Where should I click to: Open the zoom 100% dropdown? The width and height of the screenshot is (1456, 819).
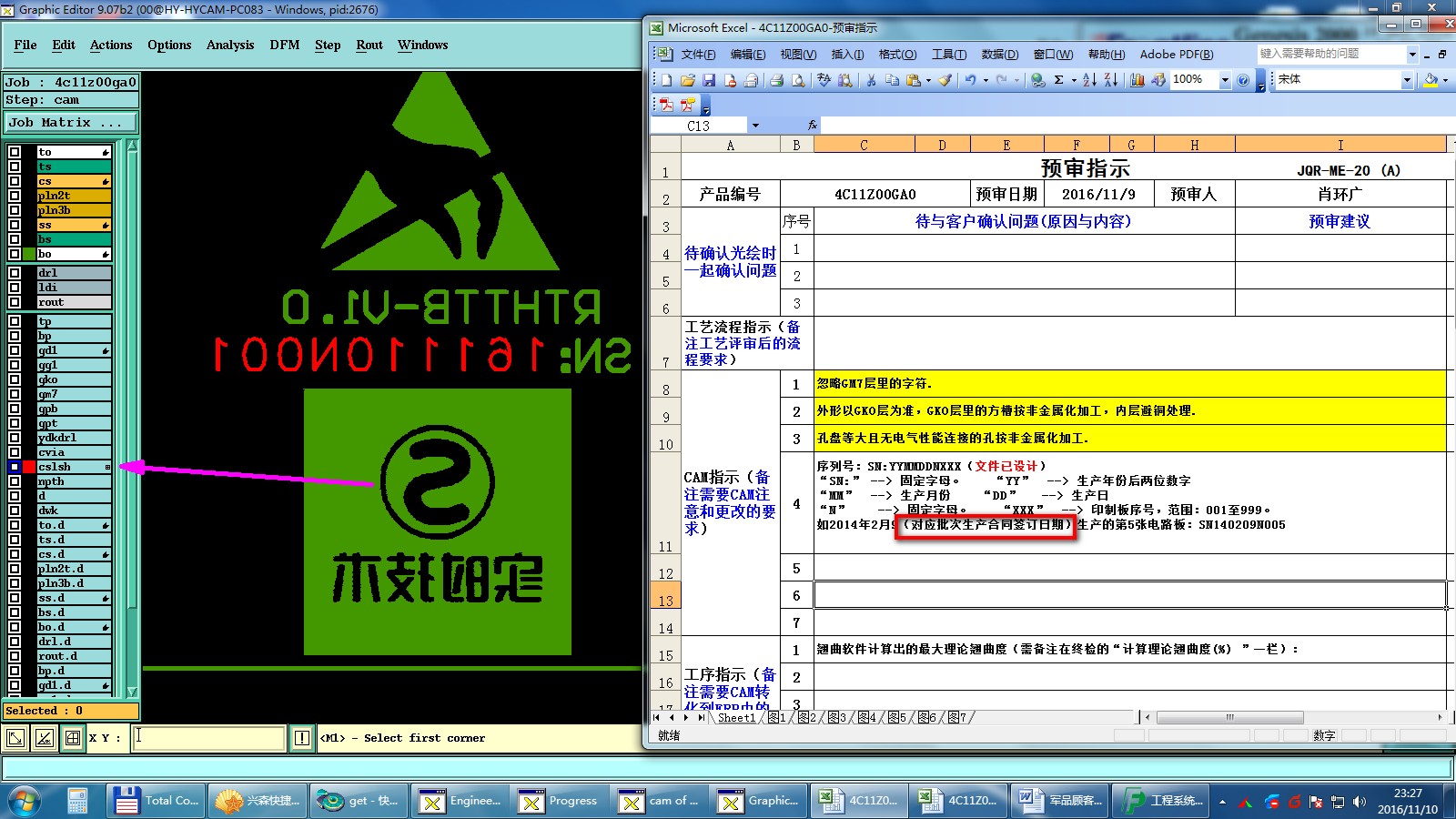click(x=1225, y=80)
